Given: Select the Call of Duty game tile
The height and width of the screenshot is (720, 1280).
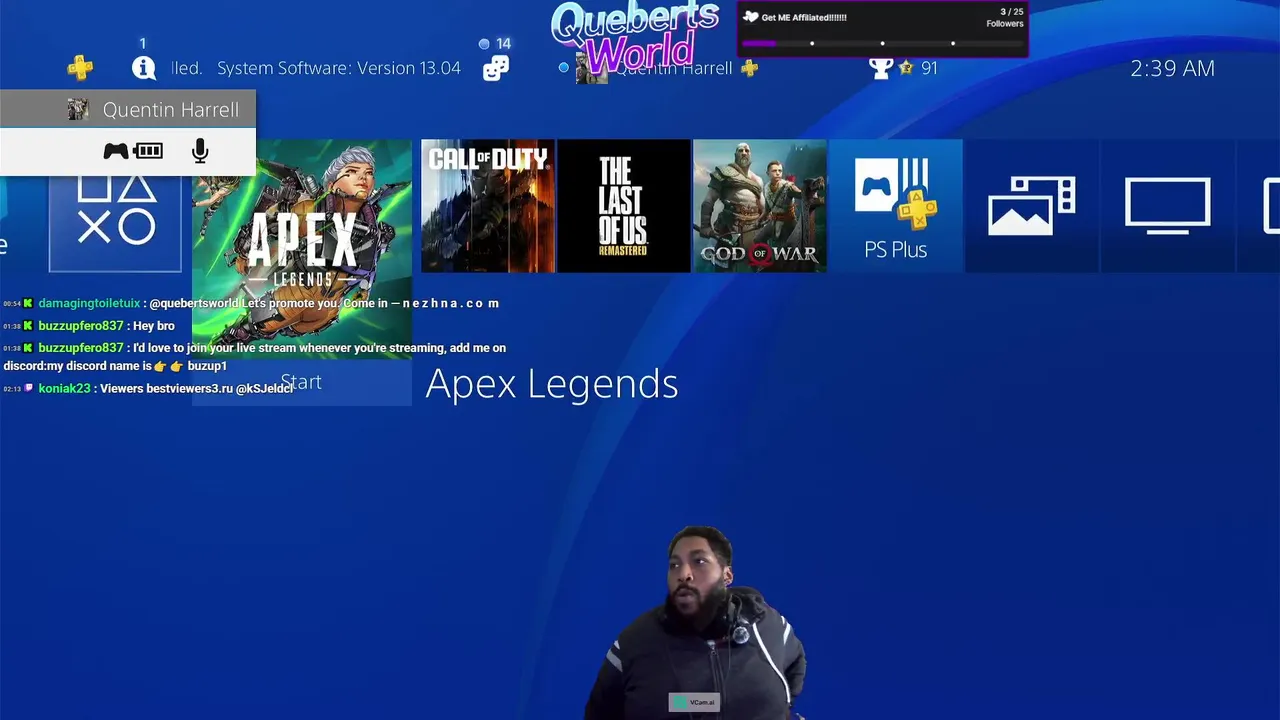Looking at the screenshot, I should click(488, 206).
